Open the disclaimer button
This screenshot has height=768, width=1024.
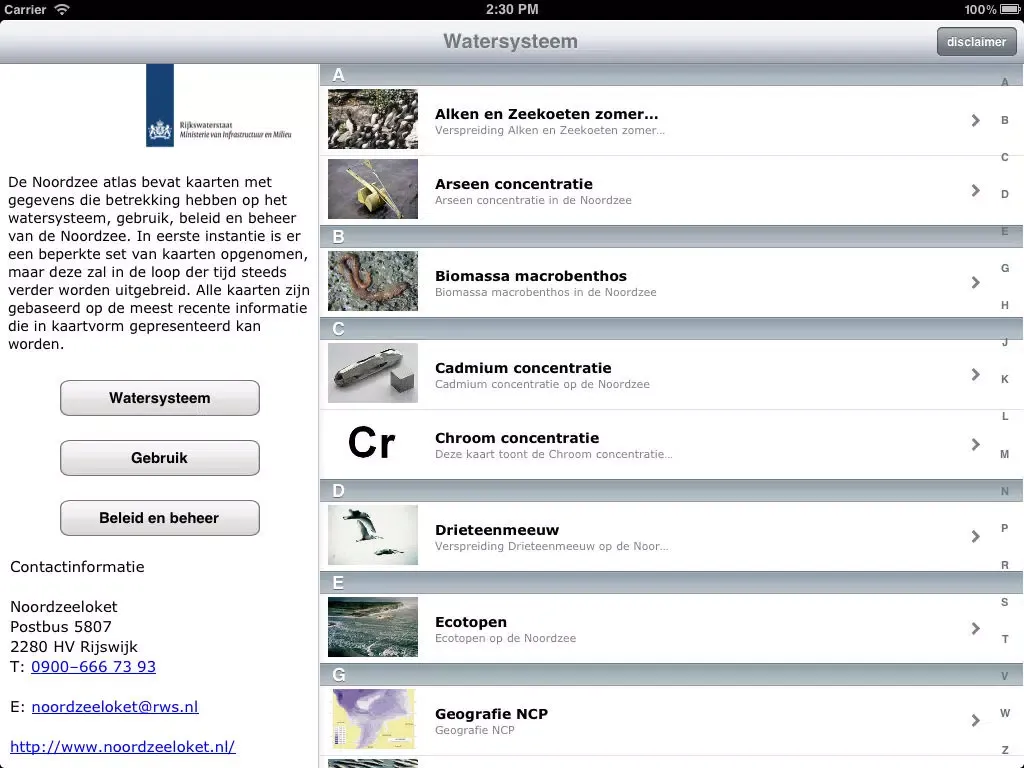click(976, 42)
